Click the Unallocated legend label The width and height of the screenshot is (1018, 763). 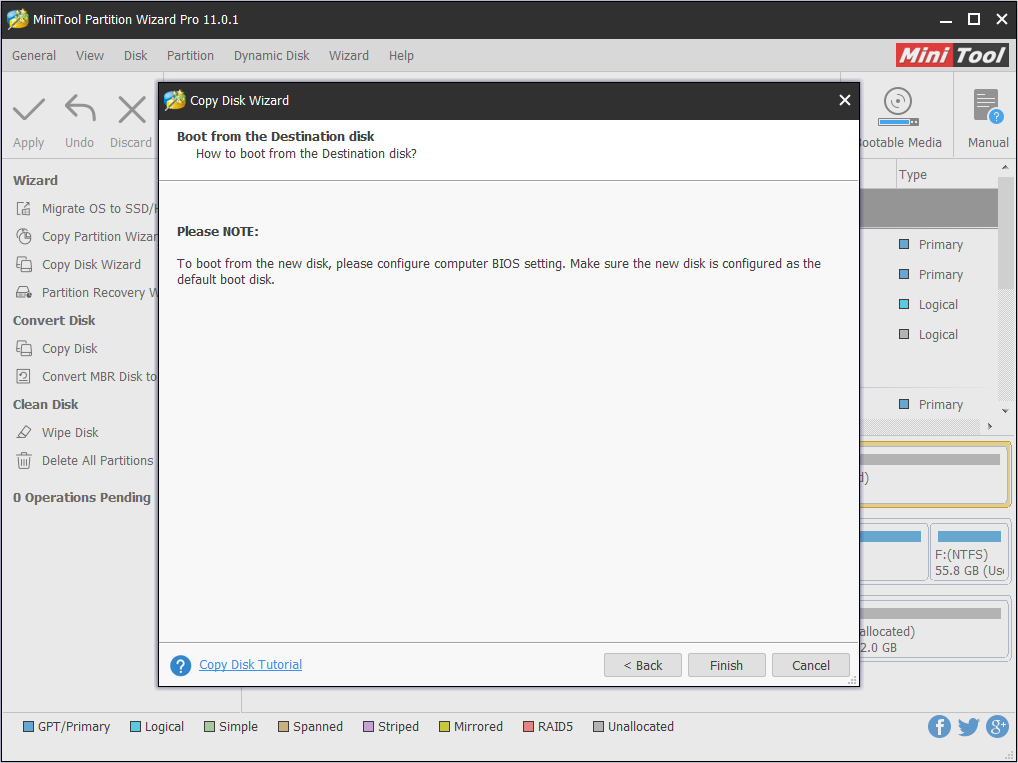tap(641, 727)
